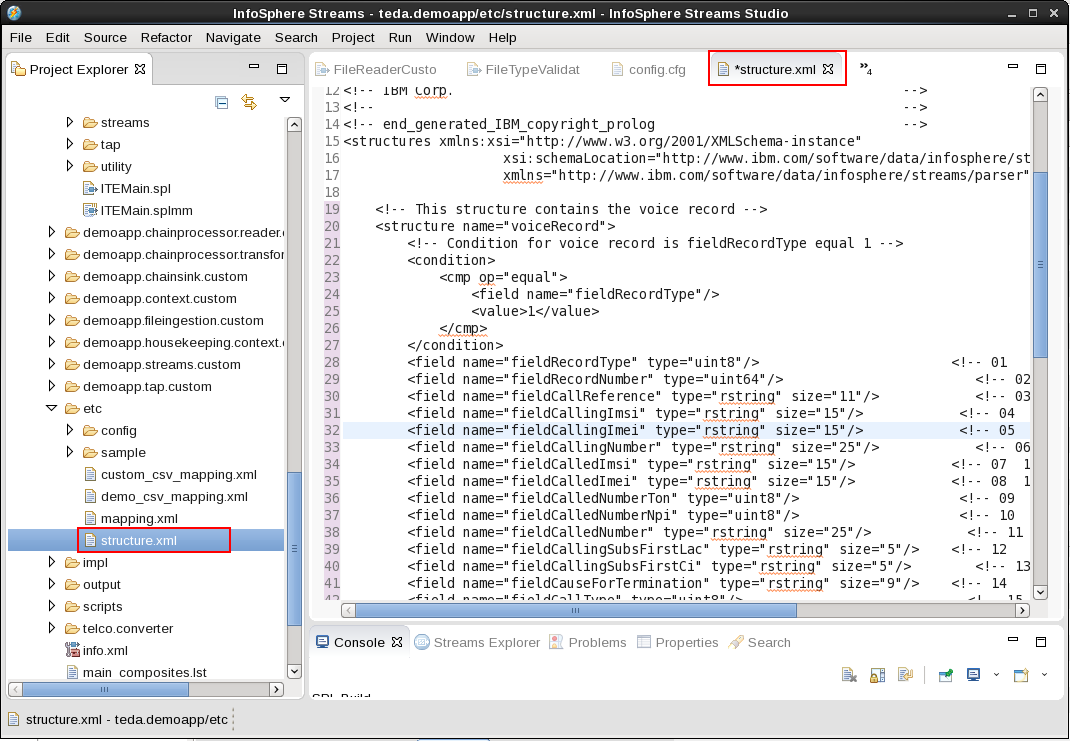Image resolution: width=1070 pixels, height=741 pixels.
Task: Select mapping.xml in the tree
Action: [139, 519]
